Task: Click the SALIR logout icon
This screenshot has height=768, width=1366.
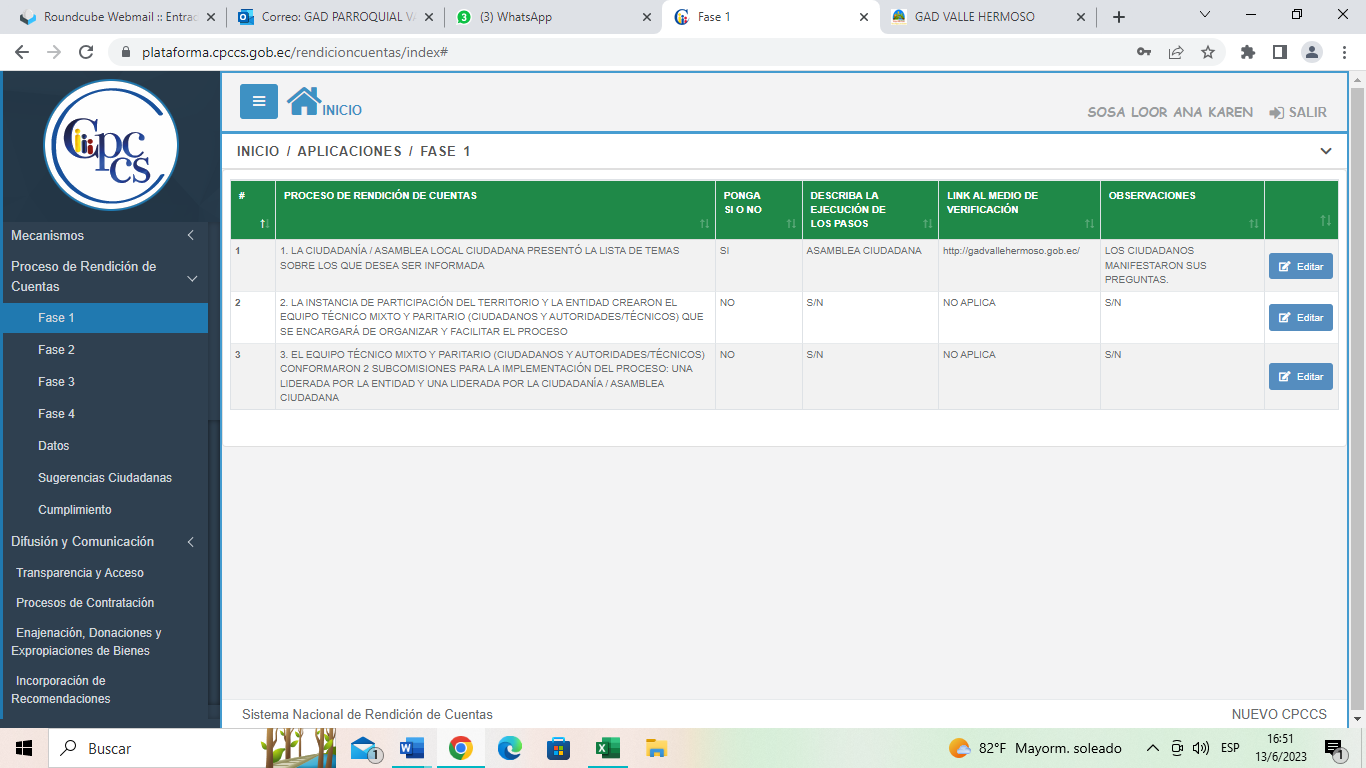Action: (x=1277, y=113)
